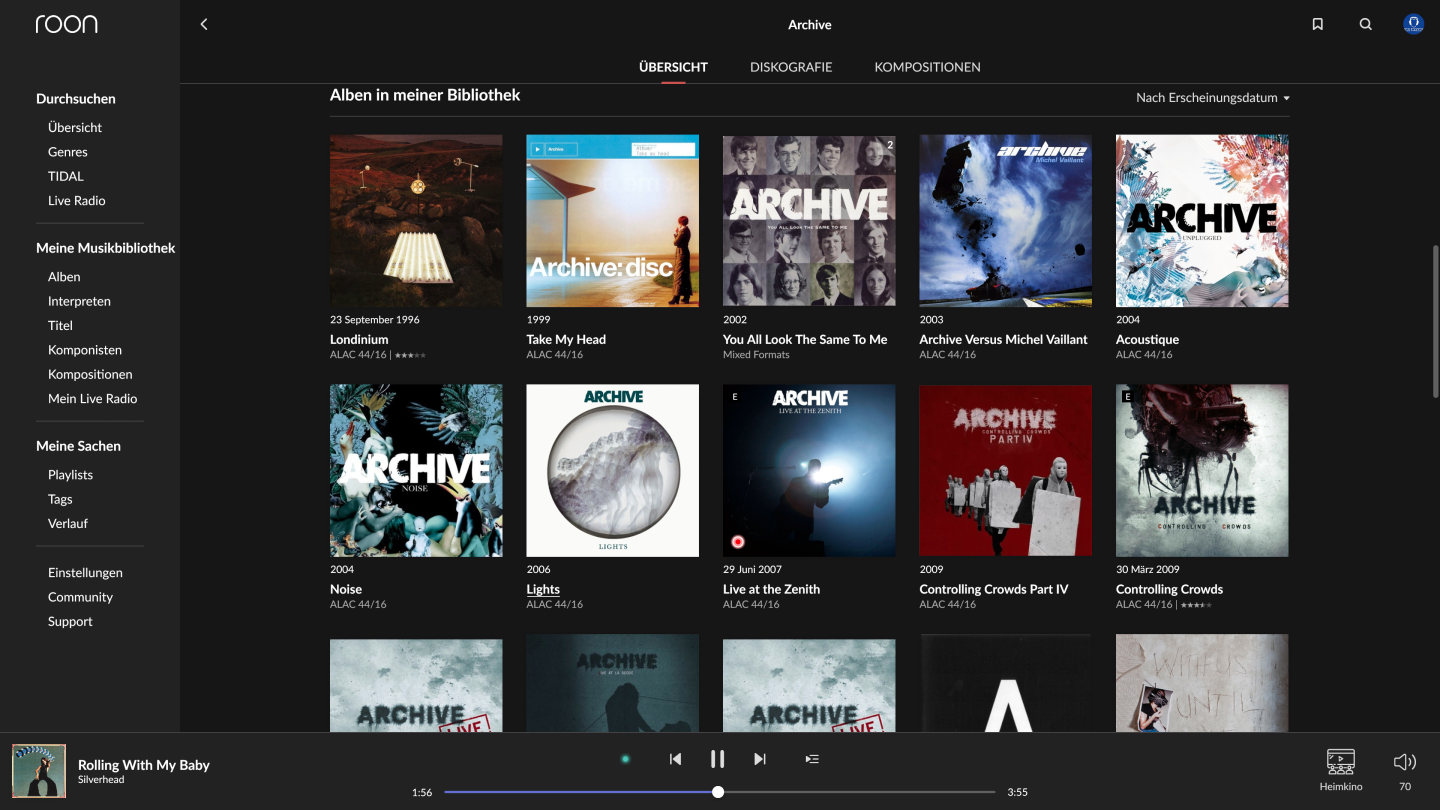Open the Noise album cover
The image size is (1440, 810).
[416, 471]
